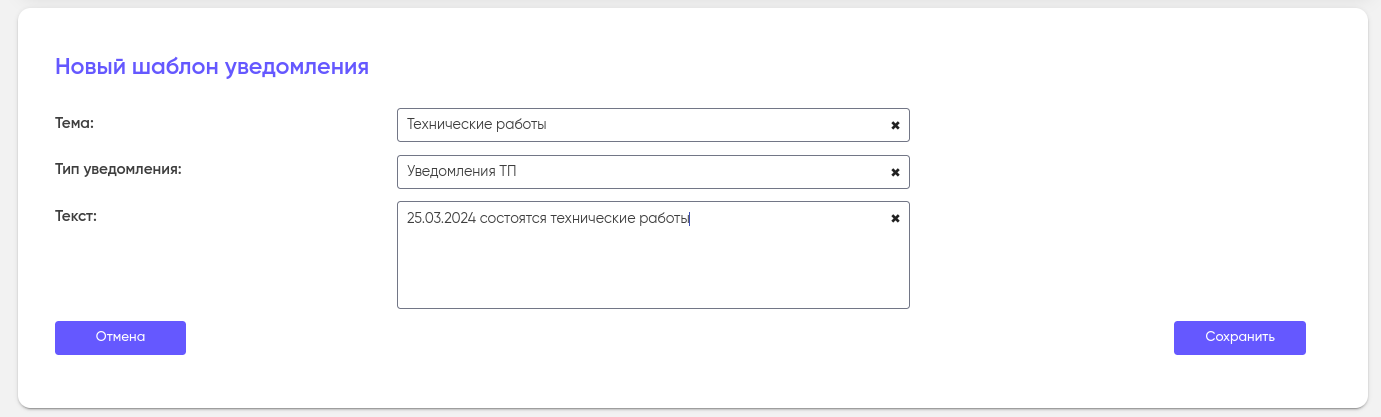The width and height of the screenshot is (1381, 417).
Task: Click the word работы in the Тема field
Action: click(521, 125)
